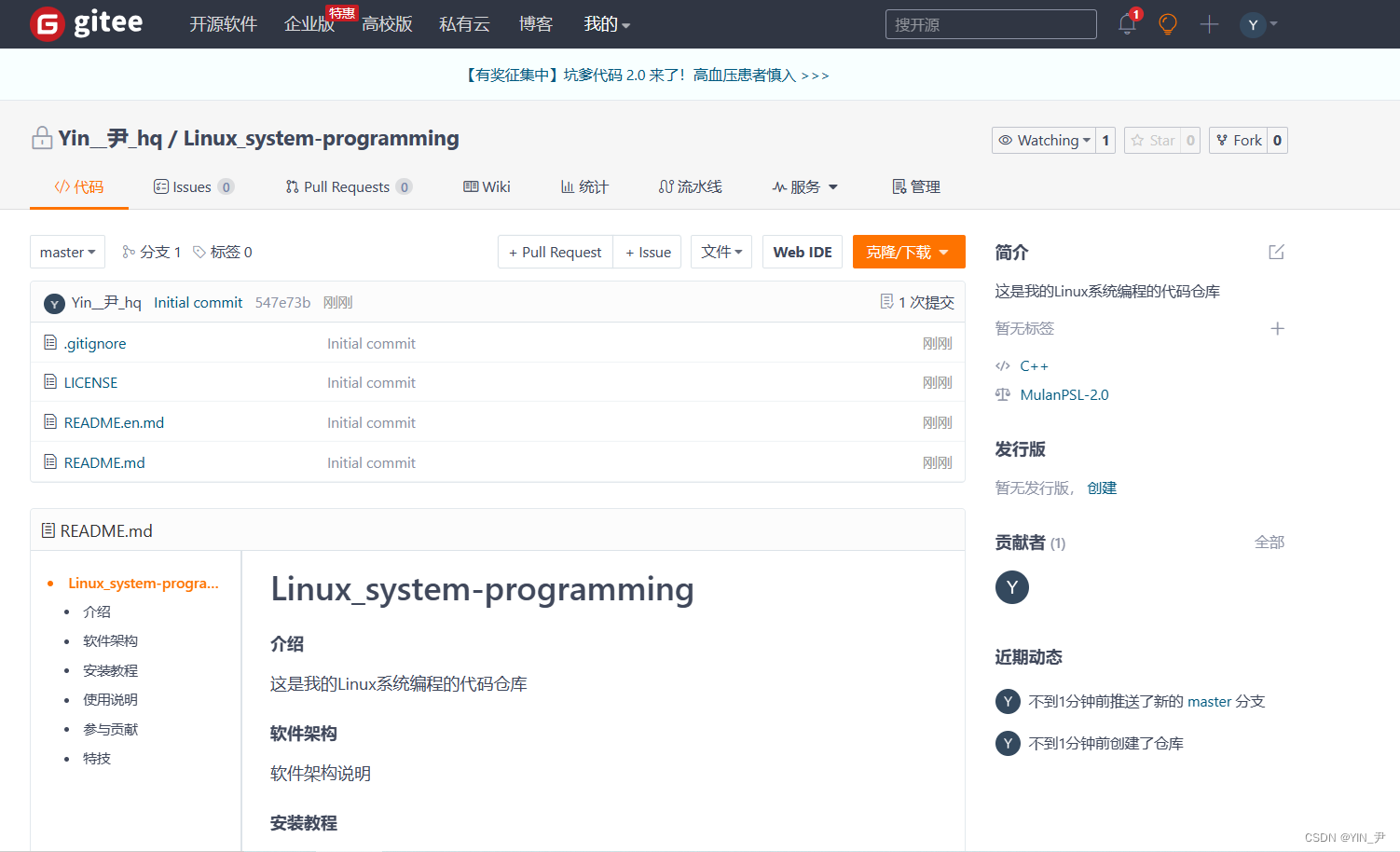This screenshot has width=1400, height=852.
Task: Open the notifications bell icon
Action: point(1127,24)
